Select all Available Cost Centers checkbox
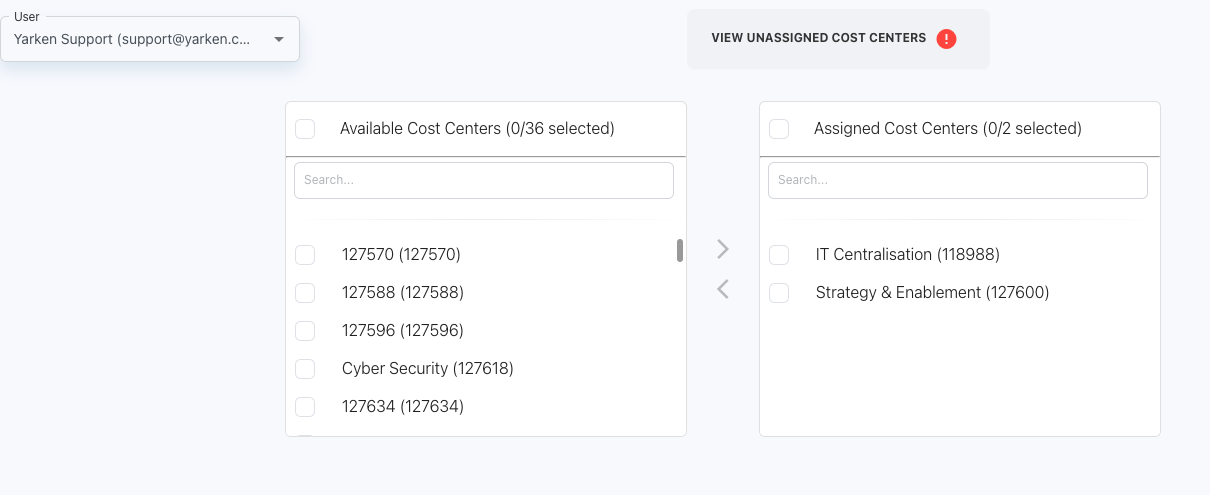1210x495 pixels. (x=305, y=129)
